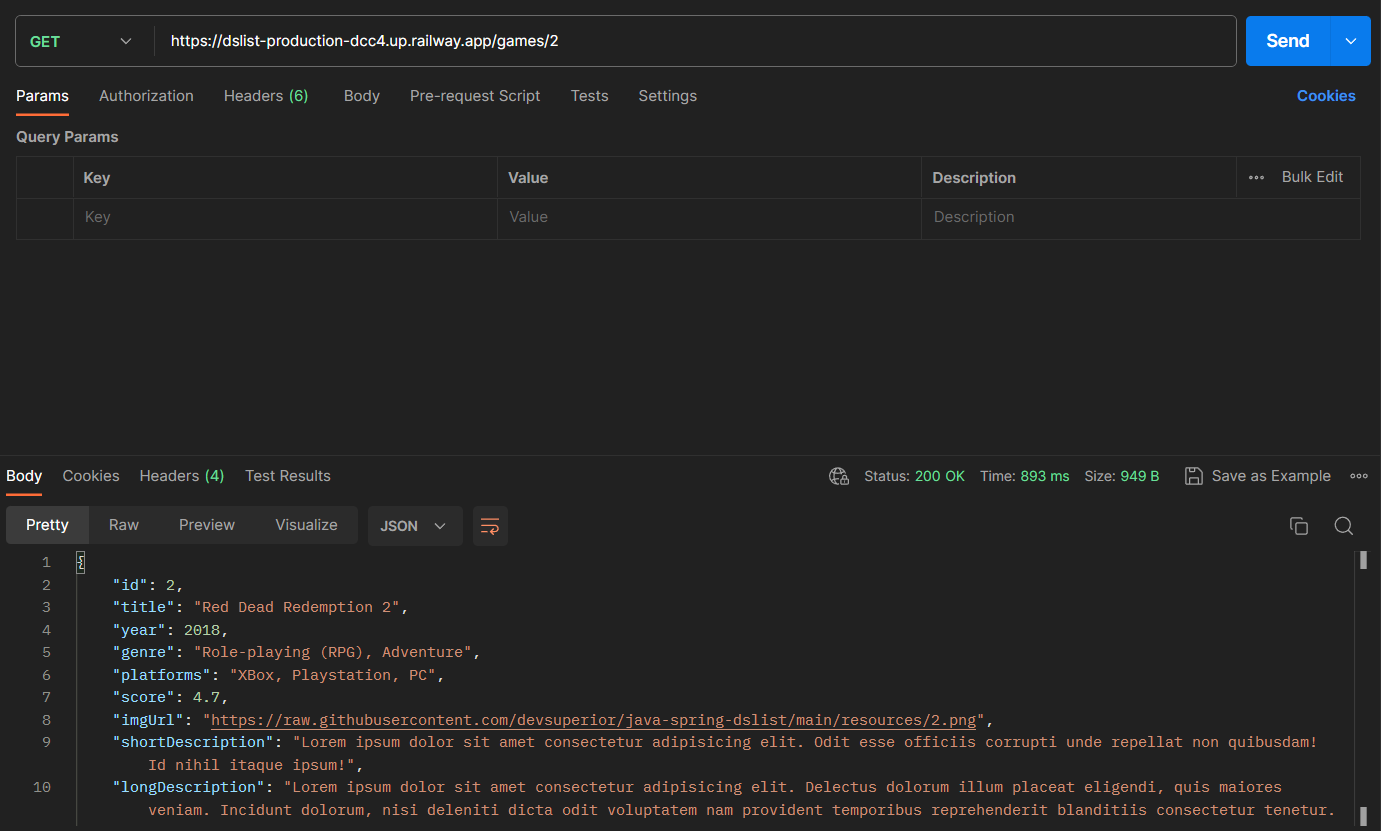
Task: Click the query param Key input cell
Action: point(285,217)
